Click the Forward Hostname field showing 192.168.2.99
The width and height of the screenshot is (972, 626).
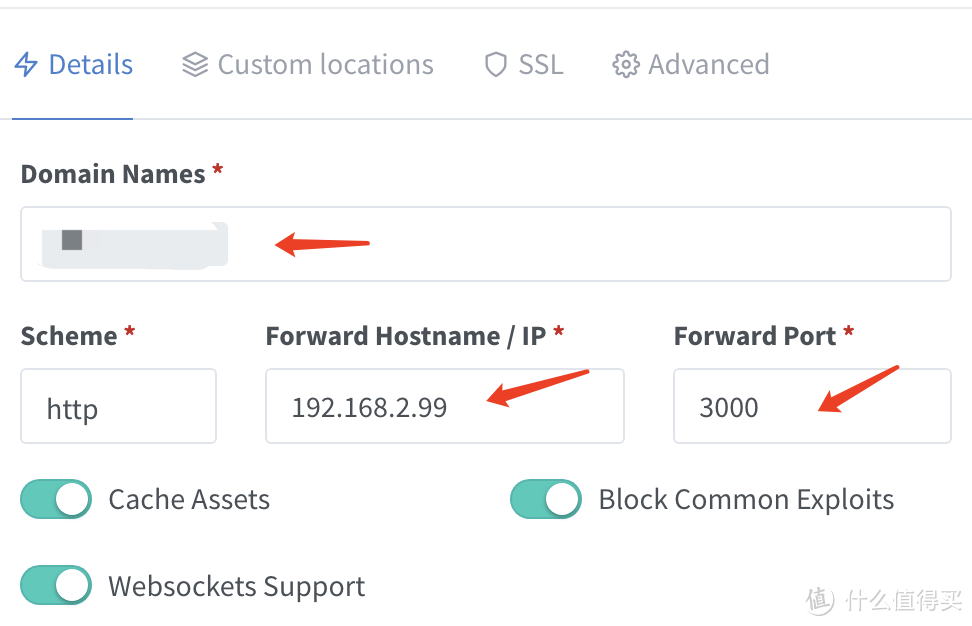click(444, 406)
